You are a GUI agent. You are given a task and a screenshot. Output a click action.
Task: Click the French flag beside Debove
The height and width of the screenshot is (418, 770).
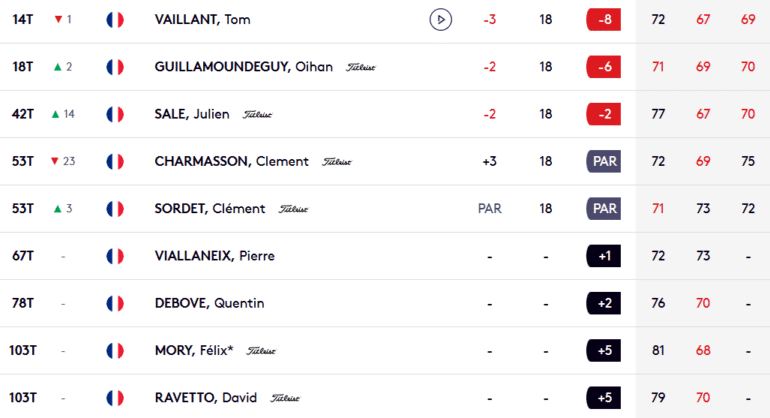114,303
